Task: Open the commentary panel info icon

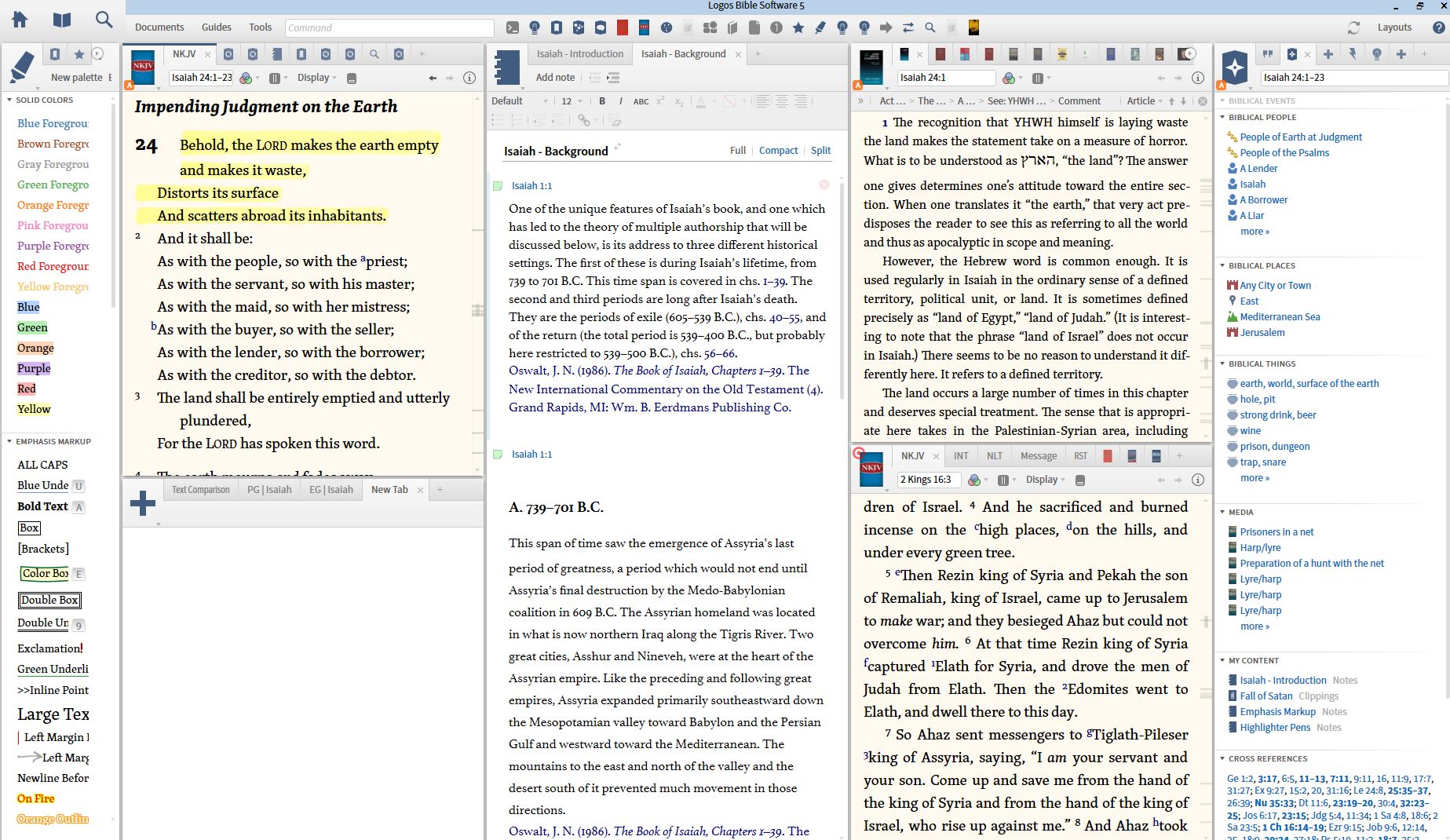Action: pos(1198,78)
